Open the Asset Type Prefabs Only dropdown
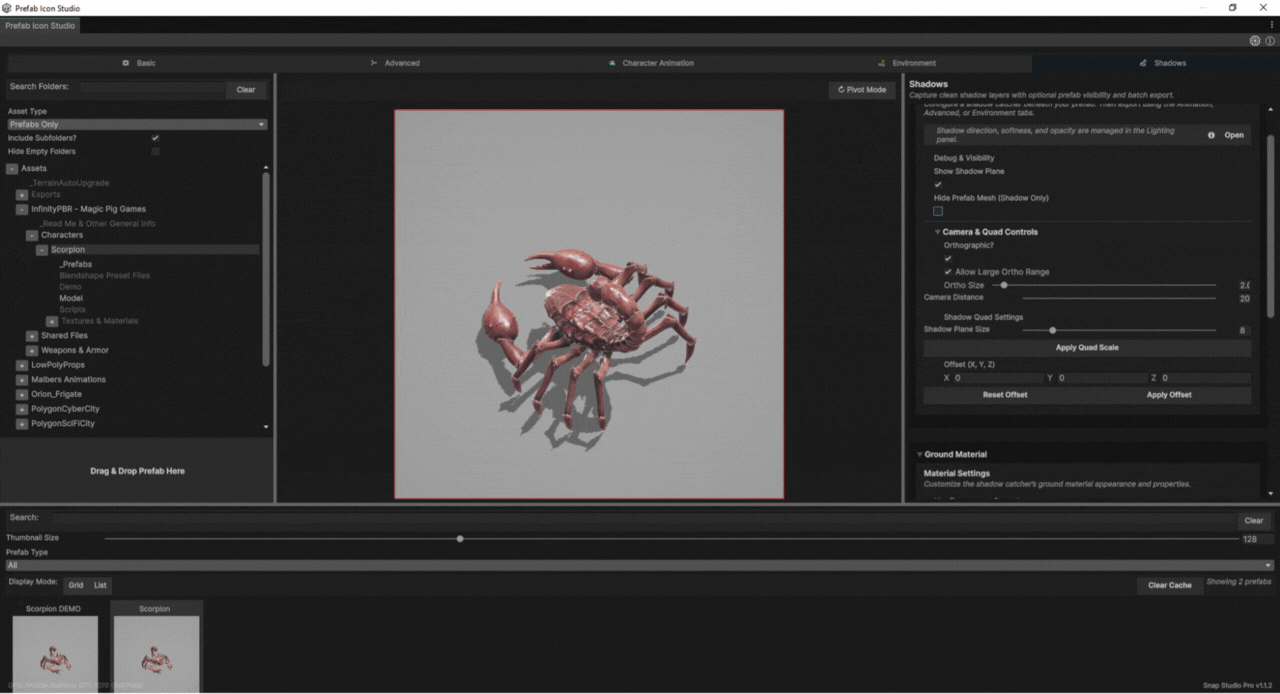The width and height of the screenshot is (1280, 694). coord(137,125)
